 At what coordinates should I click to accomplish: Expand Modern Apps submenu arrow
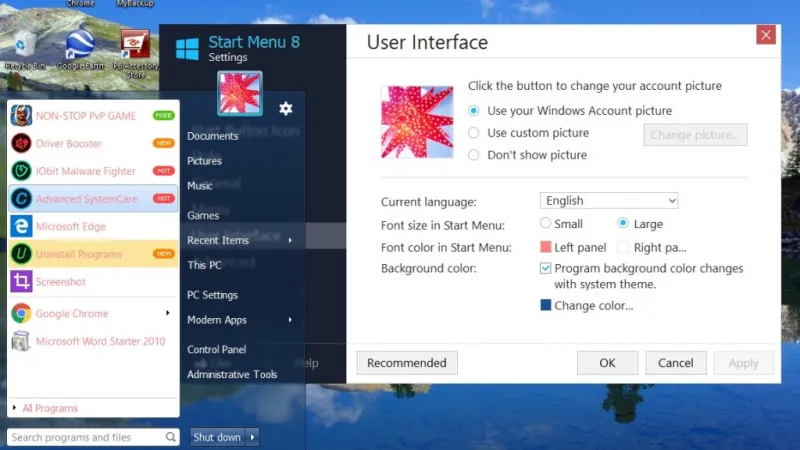[290, 319]
